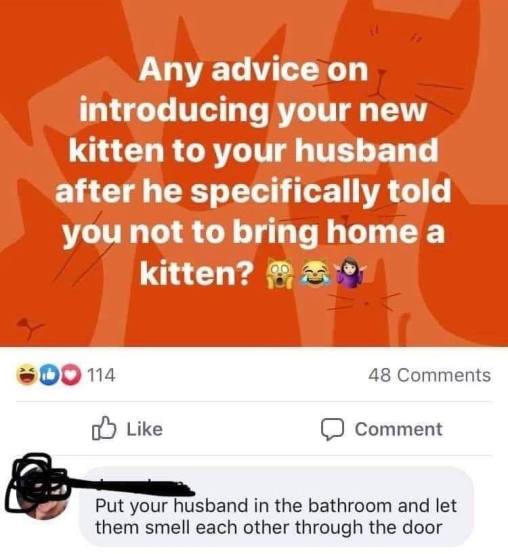
Task: Click 'Any advice on' post heading
Action: (253, 70)
